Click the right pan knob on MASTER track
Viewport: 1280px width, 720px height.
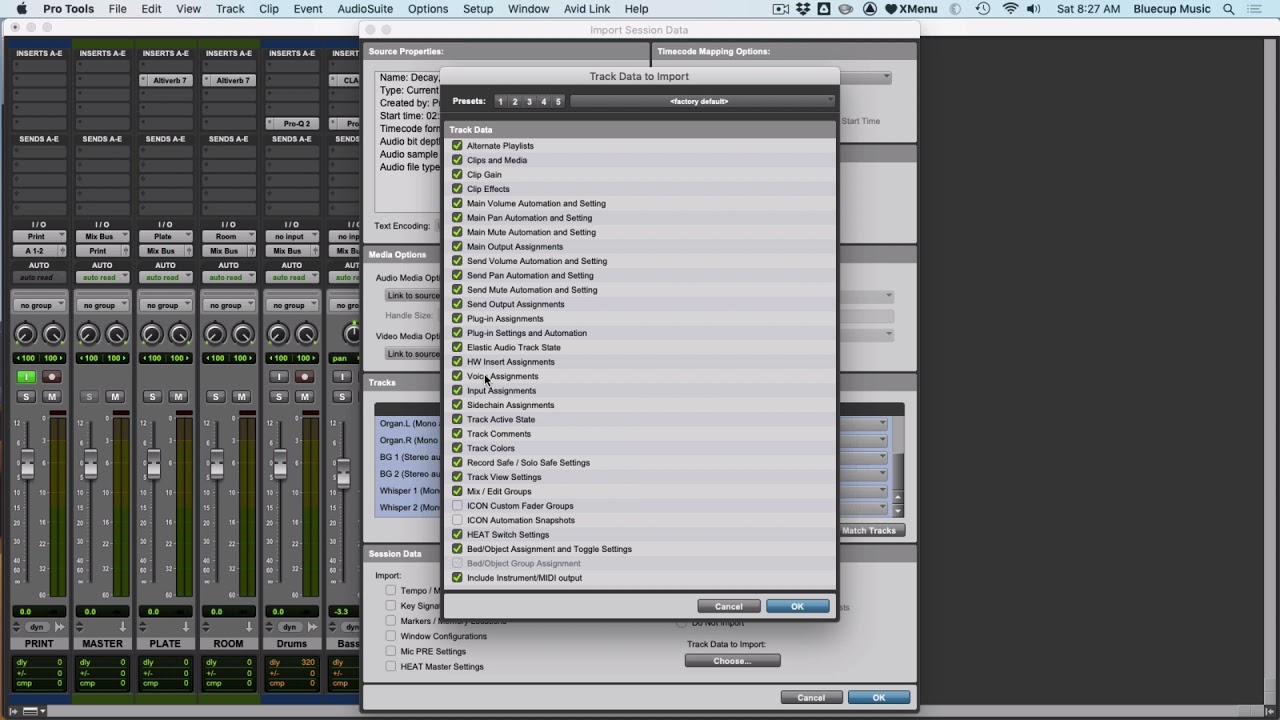(x=116, y=335)
